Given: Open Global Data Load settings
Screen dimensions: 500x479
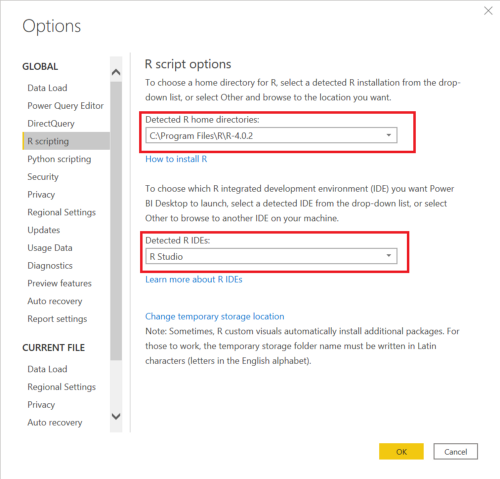Looking at the screenshot, I should [x=47, y=88].
